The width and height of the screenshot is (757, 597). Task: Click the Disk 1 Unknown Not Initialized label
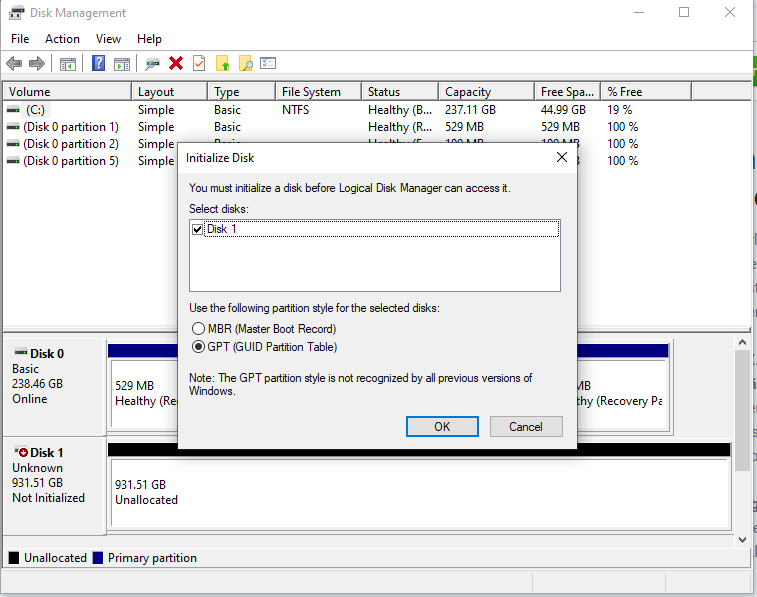click(x=53, y=485)
